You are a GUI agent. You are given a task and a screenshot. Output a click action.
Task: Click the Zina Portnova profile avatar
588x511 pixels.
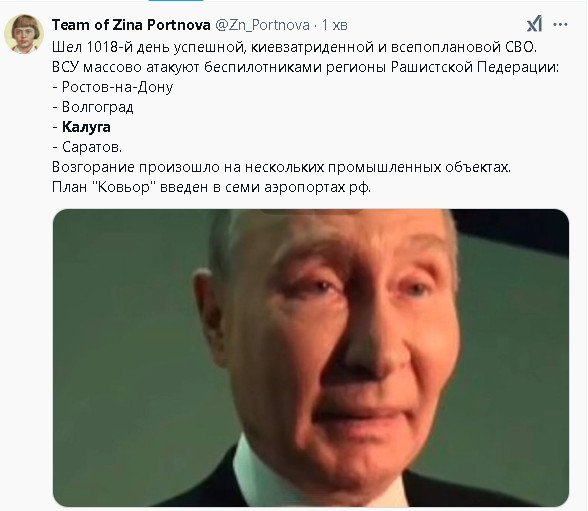coord(24,34)
